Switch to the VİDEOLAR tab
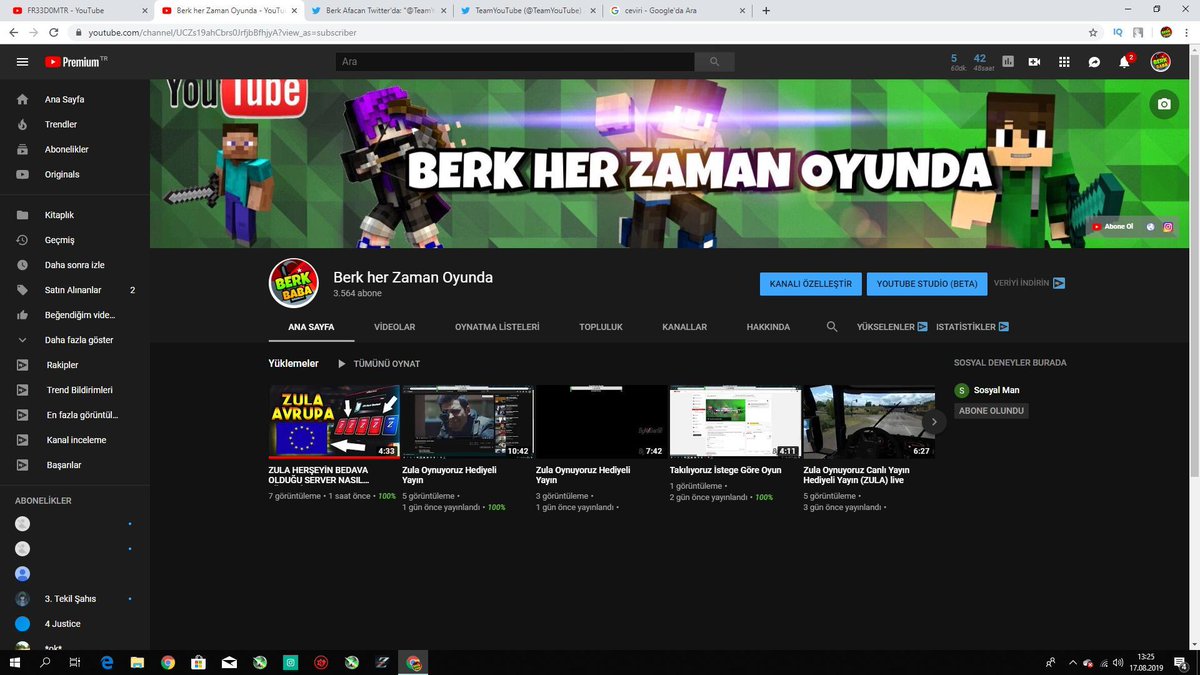The image size is (1200, 675). [x=394, y=327]
